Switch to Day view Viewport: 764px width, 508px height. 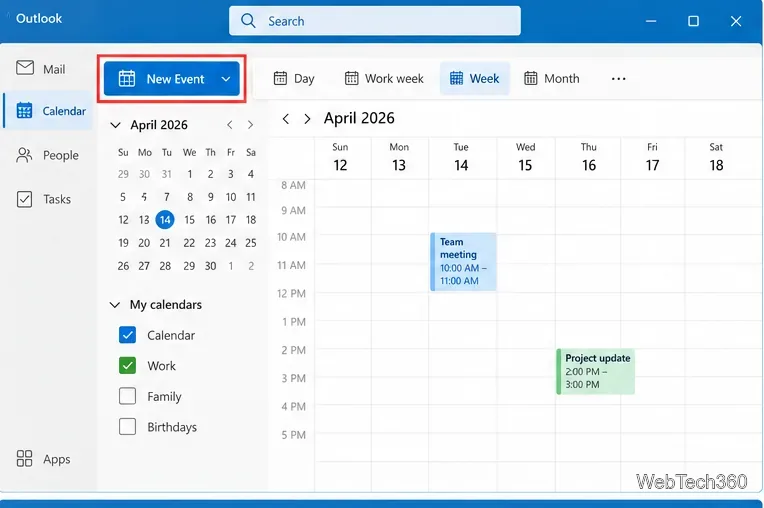tap(294, 78)
